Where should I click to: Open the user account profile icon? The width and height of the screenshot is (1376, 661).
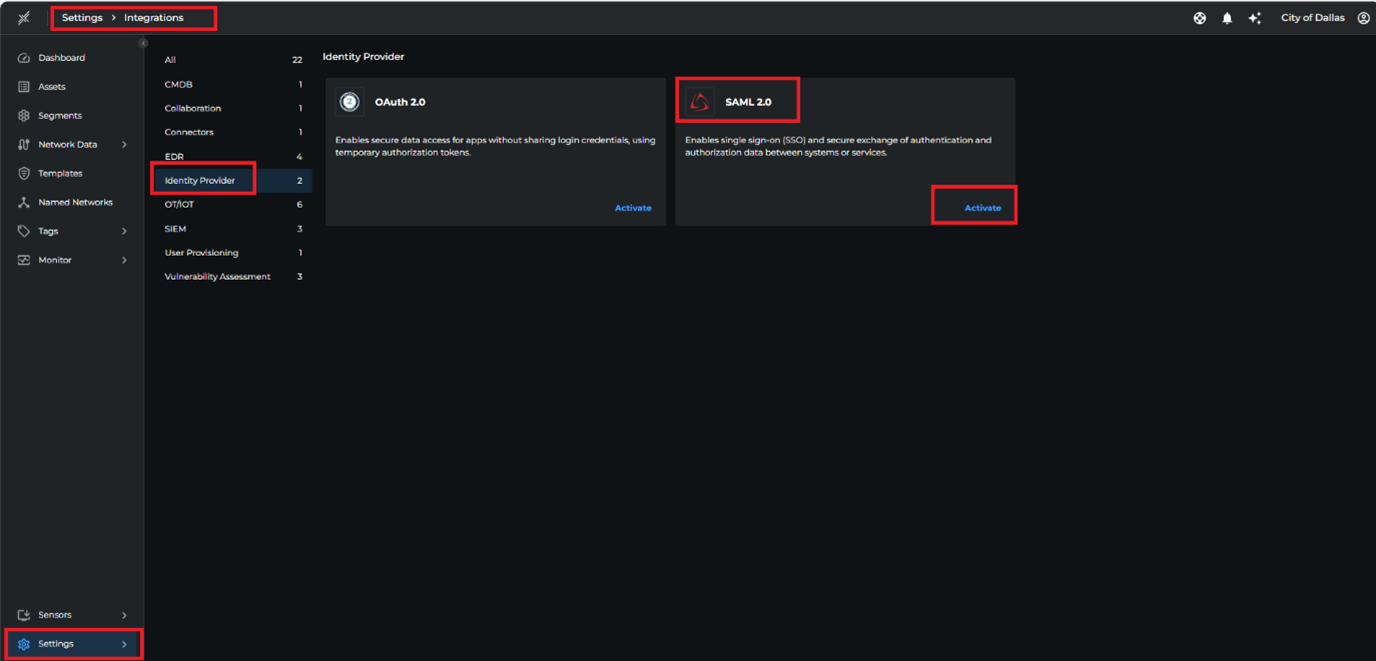(x=1364, y=17)
